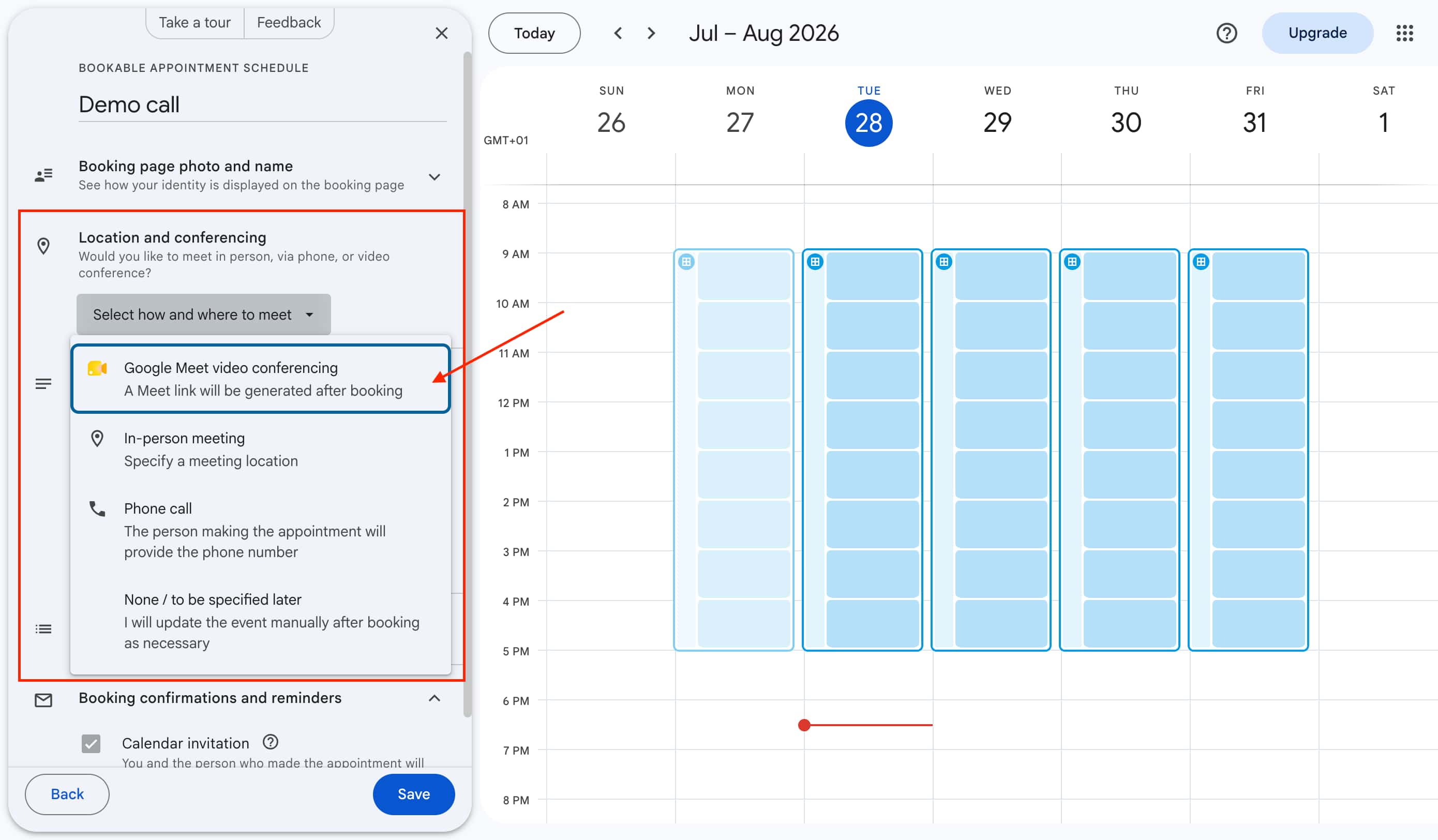Choose Google Meet video conferencing option
This screenshot has width=1438, height=840.
[261, 379]
